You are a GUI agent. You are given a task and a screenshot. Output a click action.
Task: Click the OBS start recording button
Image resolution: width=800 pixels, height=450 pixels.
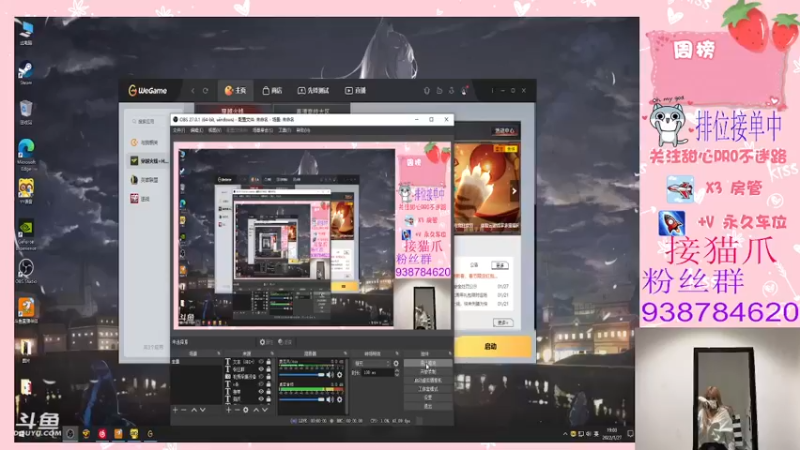(428, 371)
